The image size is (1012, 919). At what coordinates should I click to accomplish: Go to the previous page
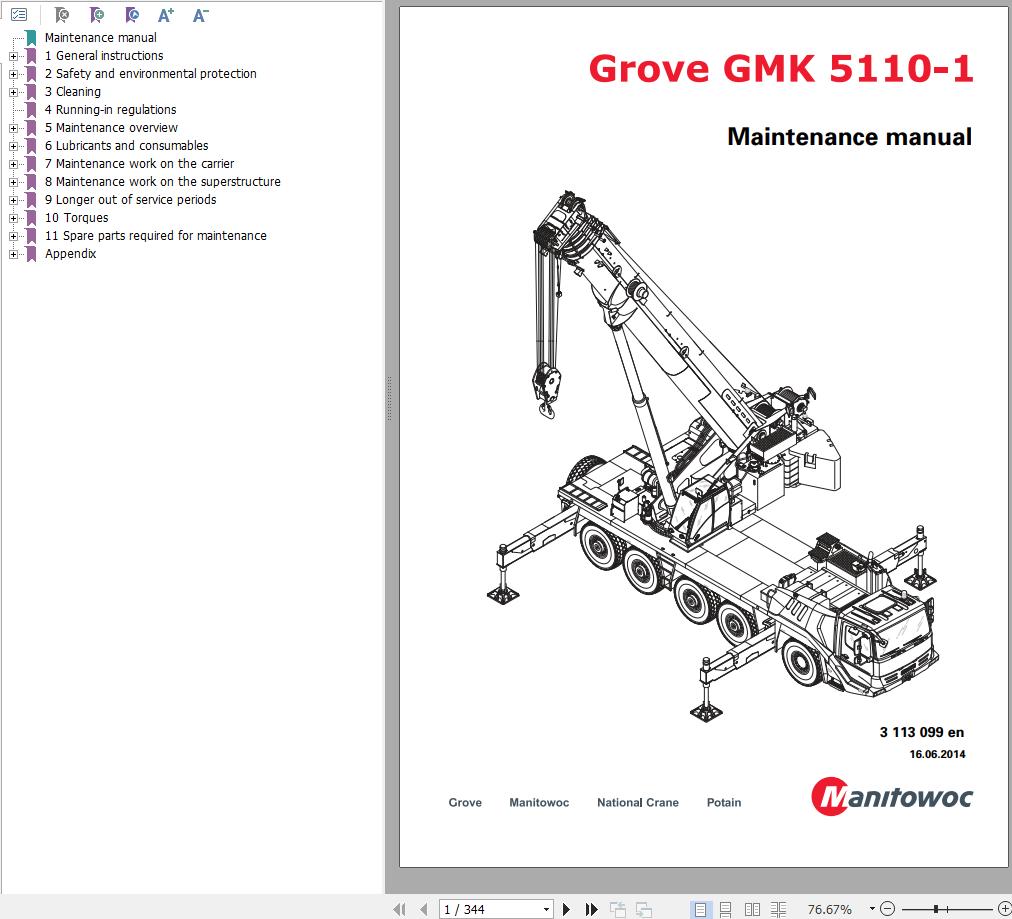coord(423,909)
